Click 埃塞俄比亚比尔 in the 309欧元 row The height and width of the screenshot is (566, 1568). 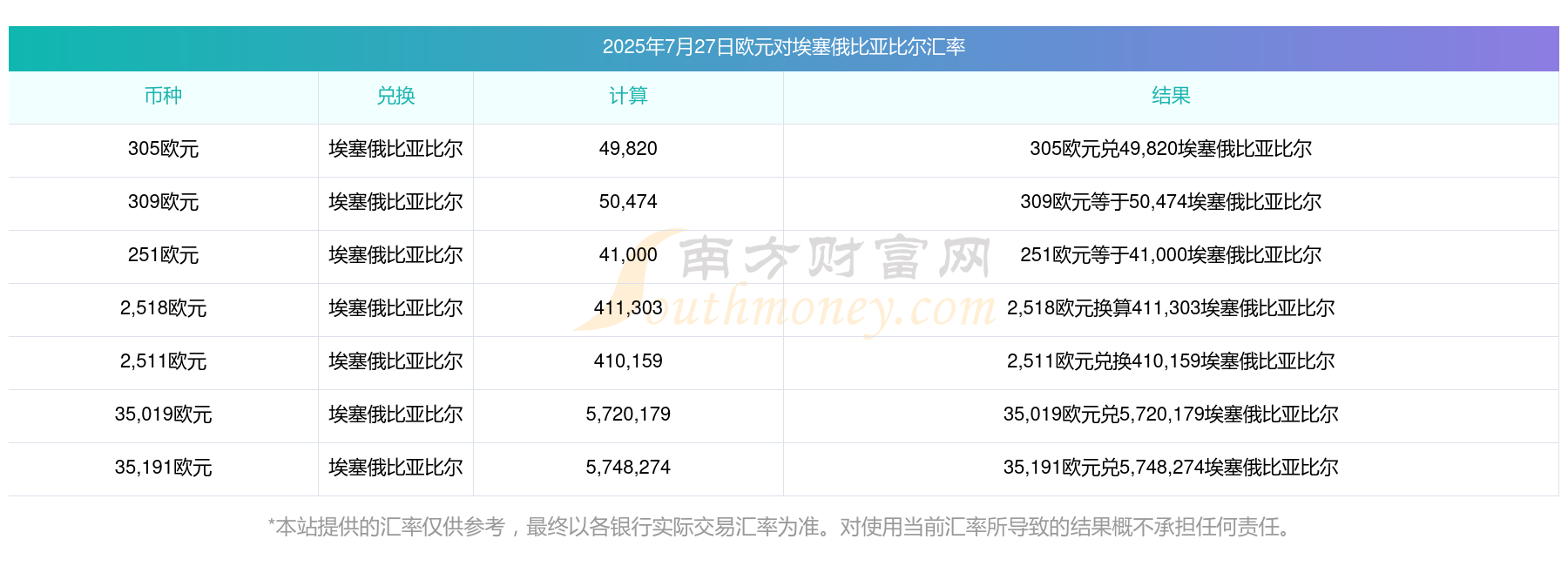pyautogui.click(x=395, y=202)
